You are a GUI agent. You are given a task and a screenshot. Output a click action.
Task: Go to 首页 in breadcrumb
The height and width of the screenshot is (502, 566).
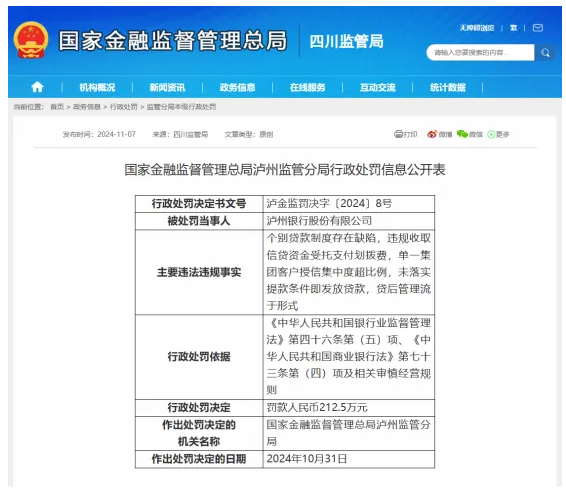coord(57,107)
